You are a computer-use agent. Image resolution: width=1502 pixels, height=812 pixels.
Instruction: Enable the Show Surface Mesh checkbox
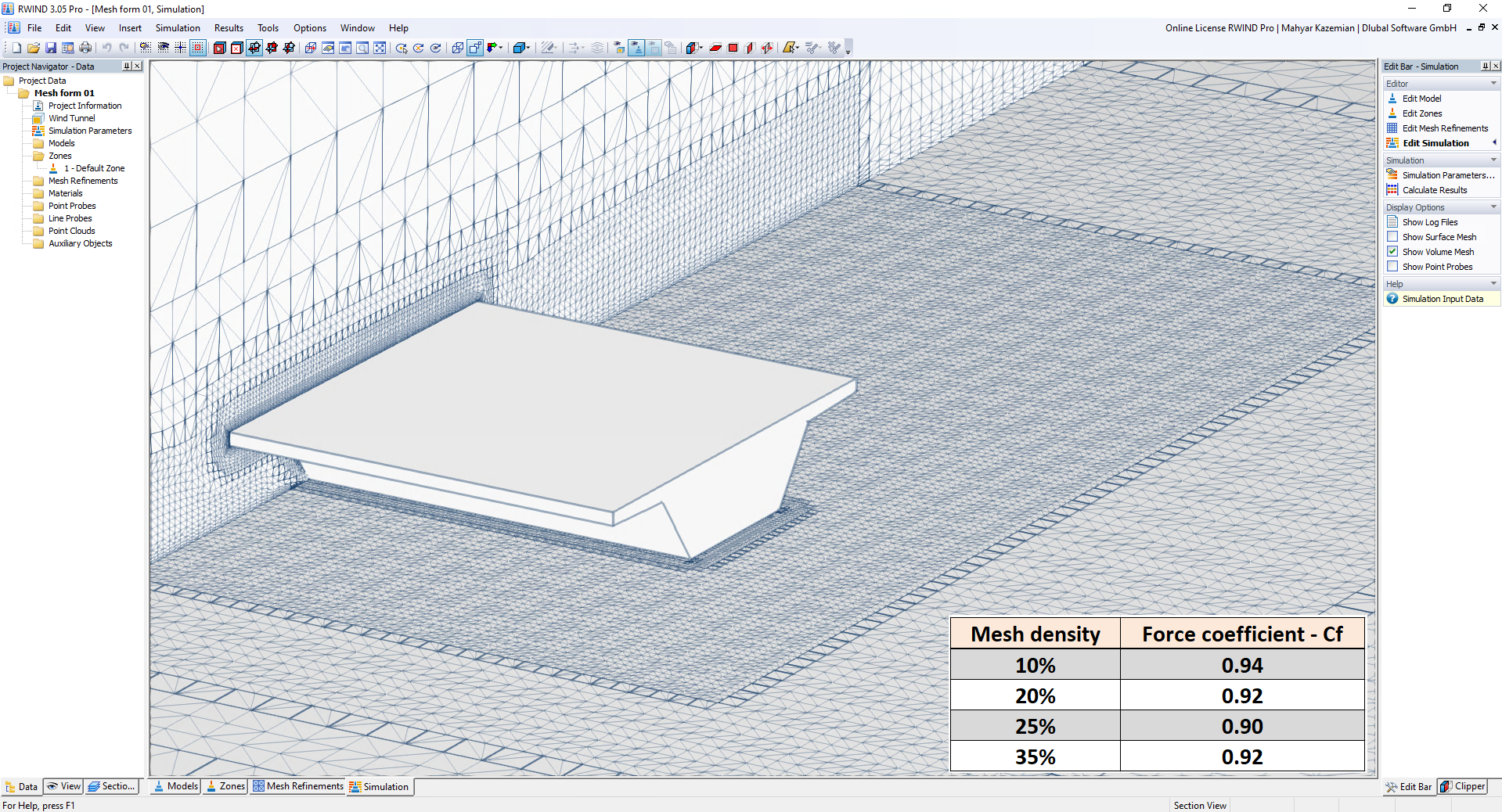click(x=1393, y=236)
